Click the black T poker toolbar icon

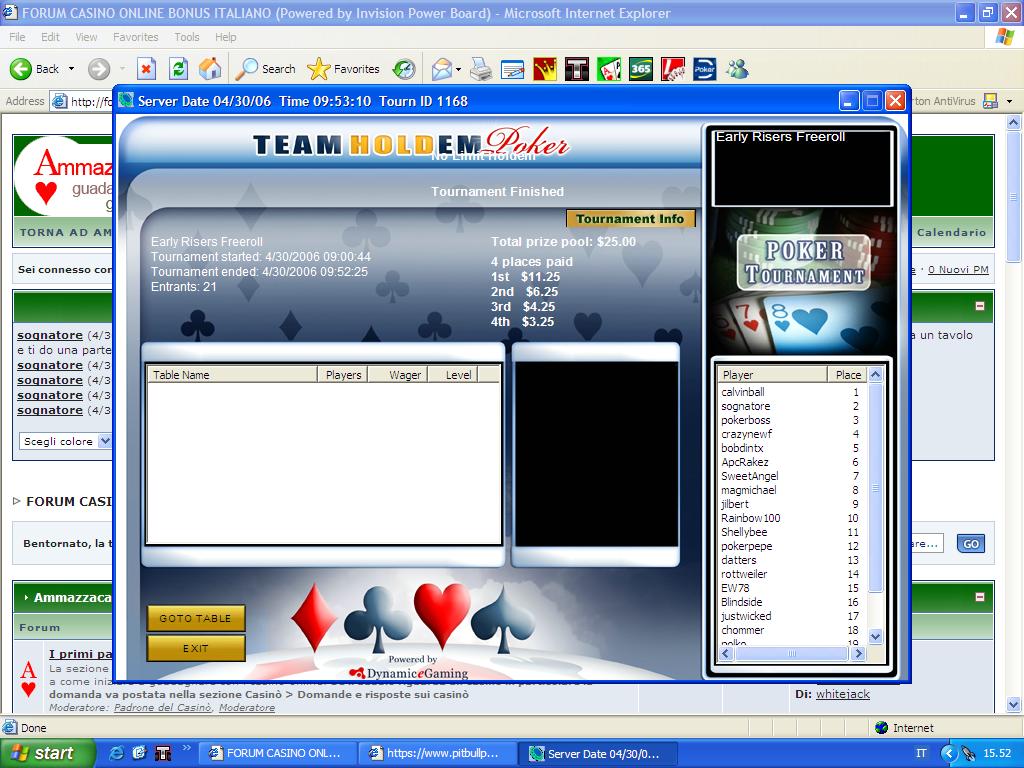pos(577,69)
